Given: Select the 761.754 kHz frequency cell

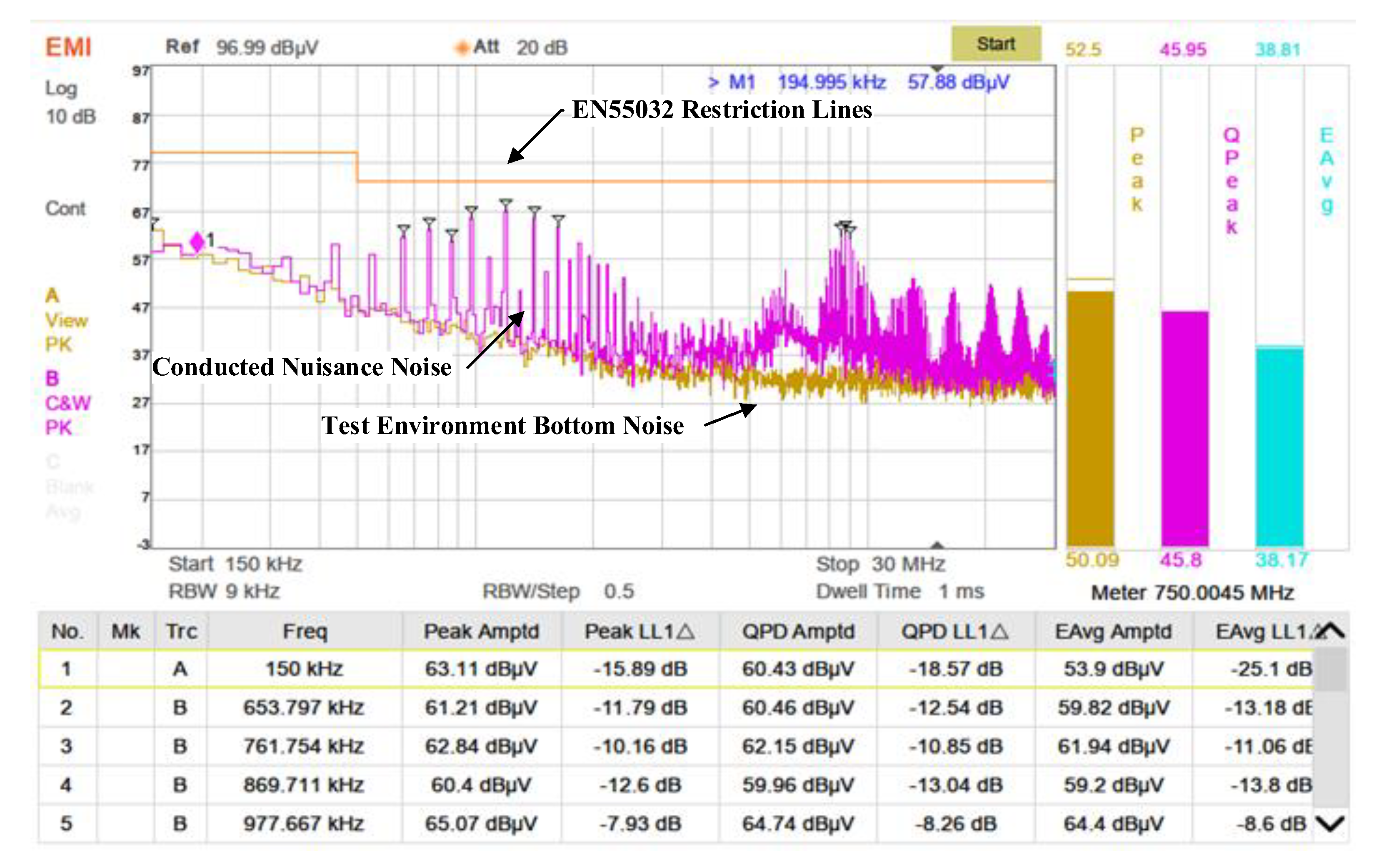Looking at the screenshot, I should coord(304,746).
